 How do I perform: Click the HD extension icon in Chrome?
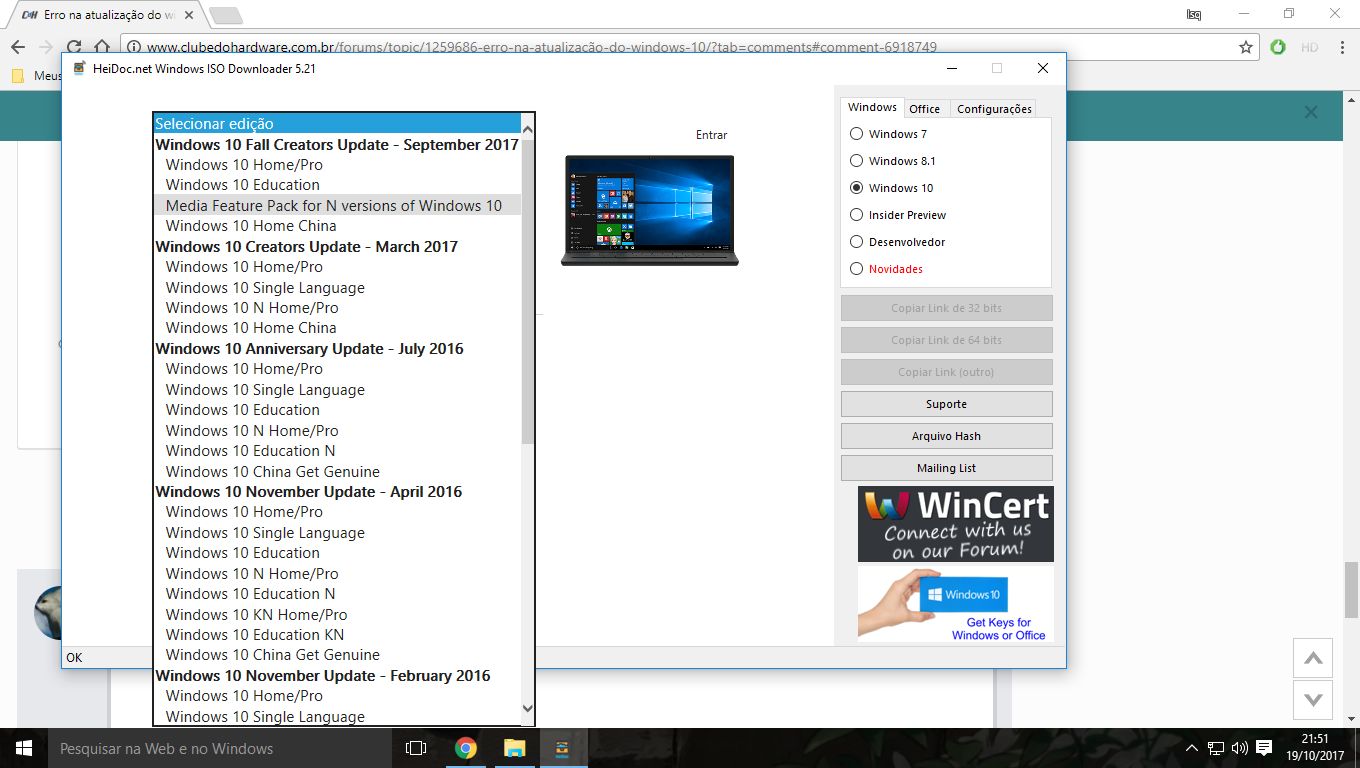1309,47
